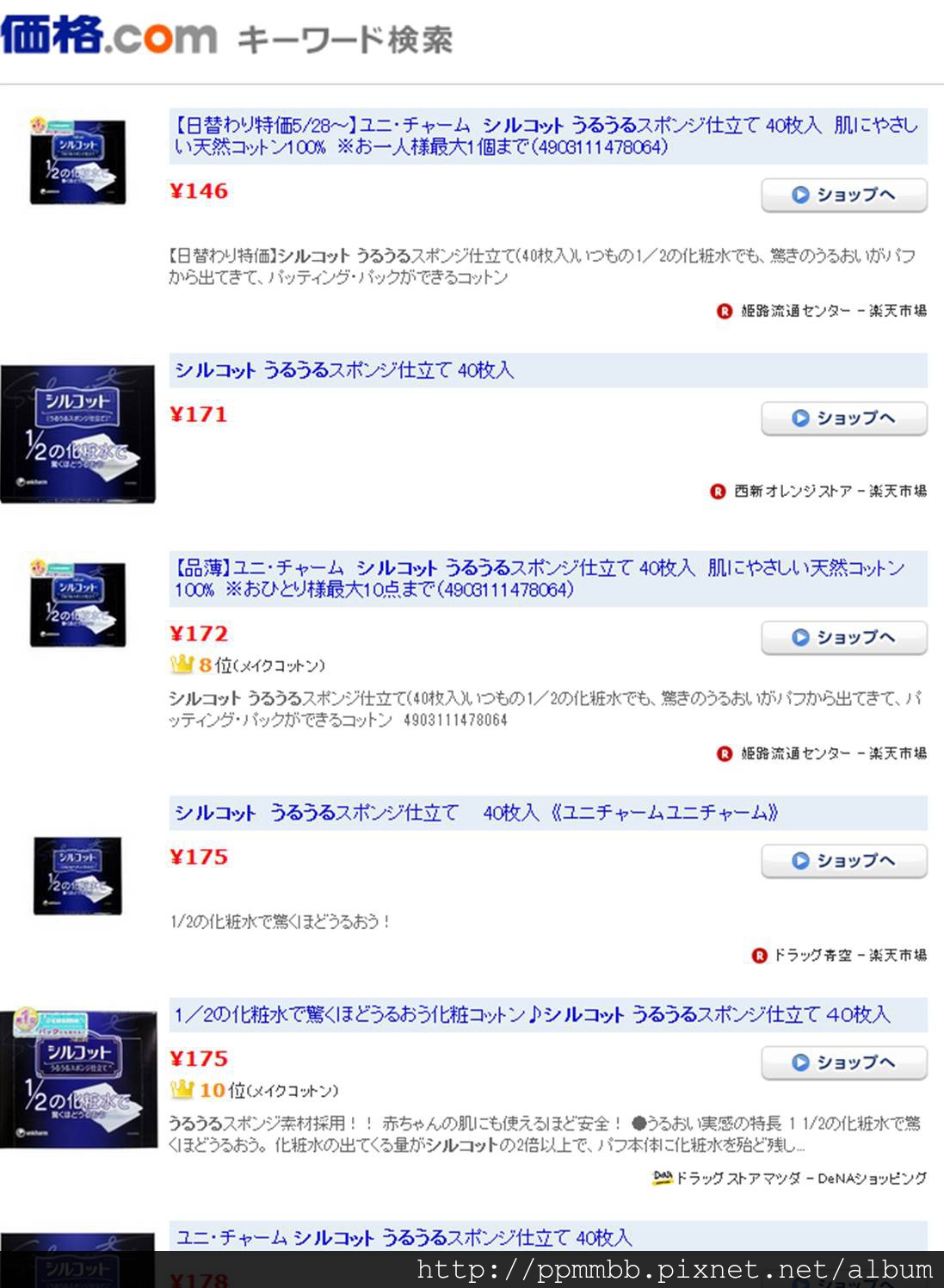Open the 1/2の化粧水で驚くほど product title link
The height and width of the screenshot is (1288, 944).
click(x=532, y=1014)
